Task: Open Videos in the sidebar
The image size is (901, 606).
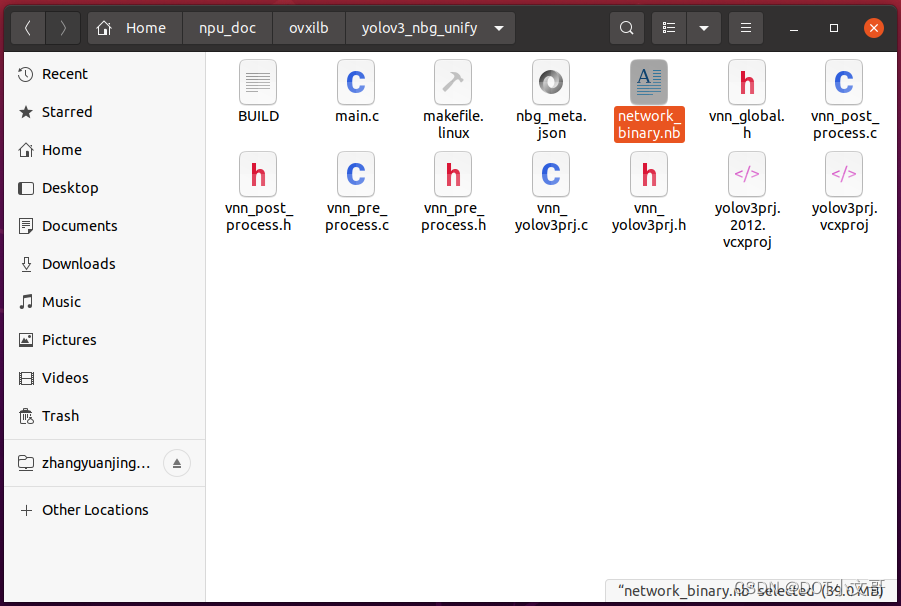Action: [105, 377]
